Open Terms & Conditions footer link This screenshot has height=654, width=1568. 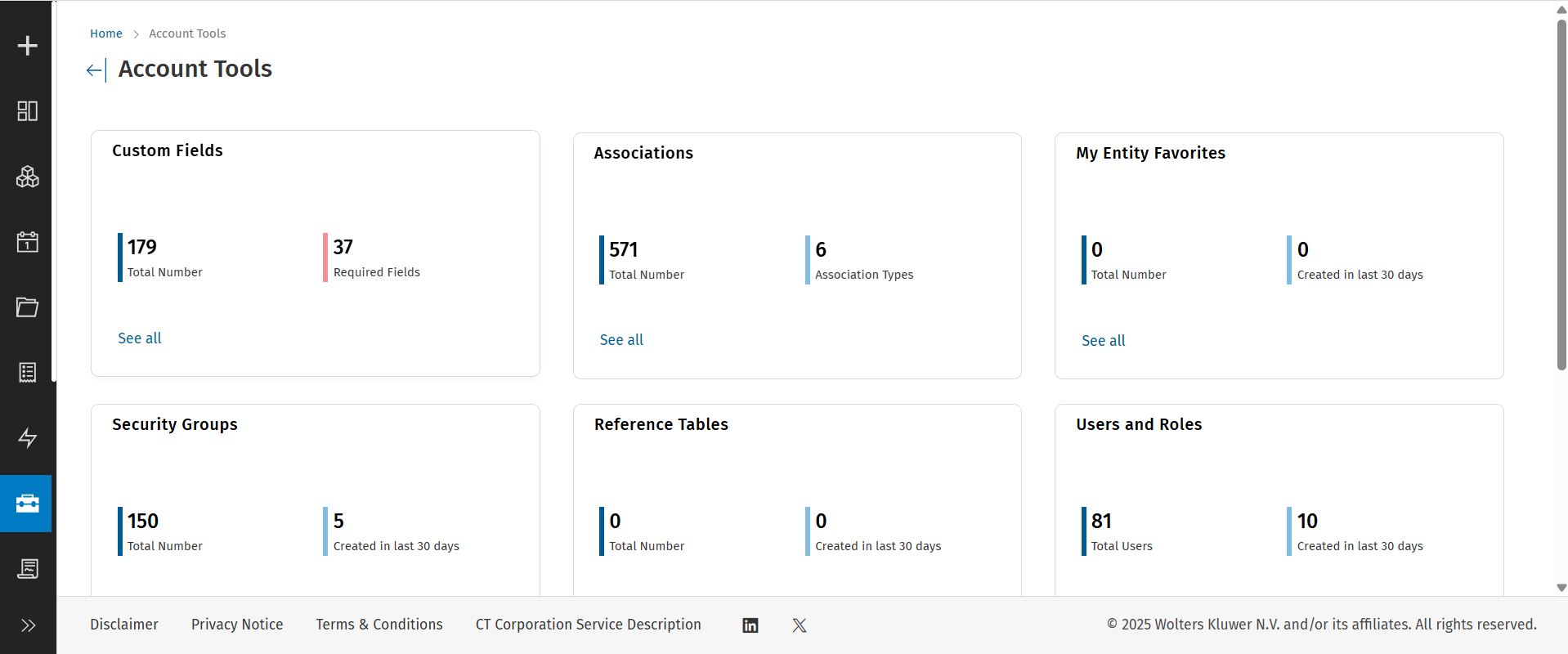point(379,625)
